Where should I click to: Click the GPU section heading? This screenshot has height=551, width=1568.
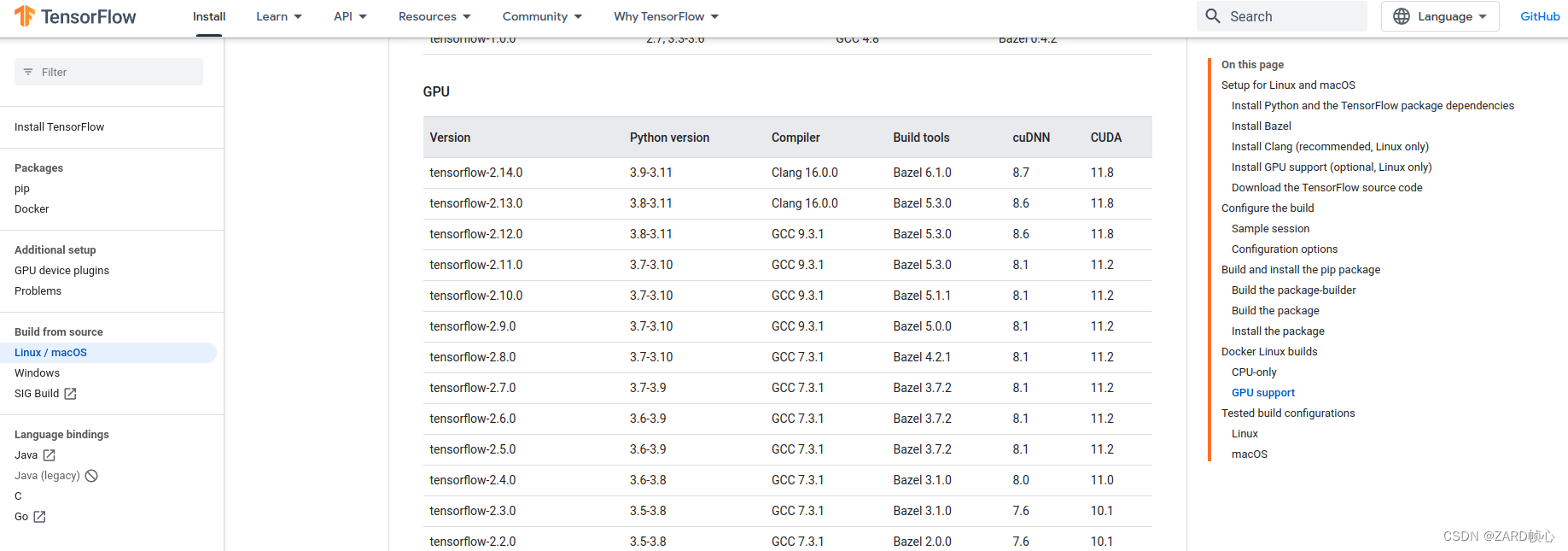(x=436, y=91)
